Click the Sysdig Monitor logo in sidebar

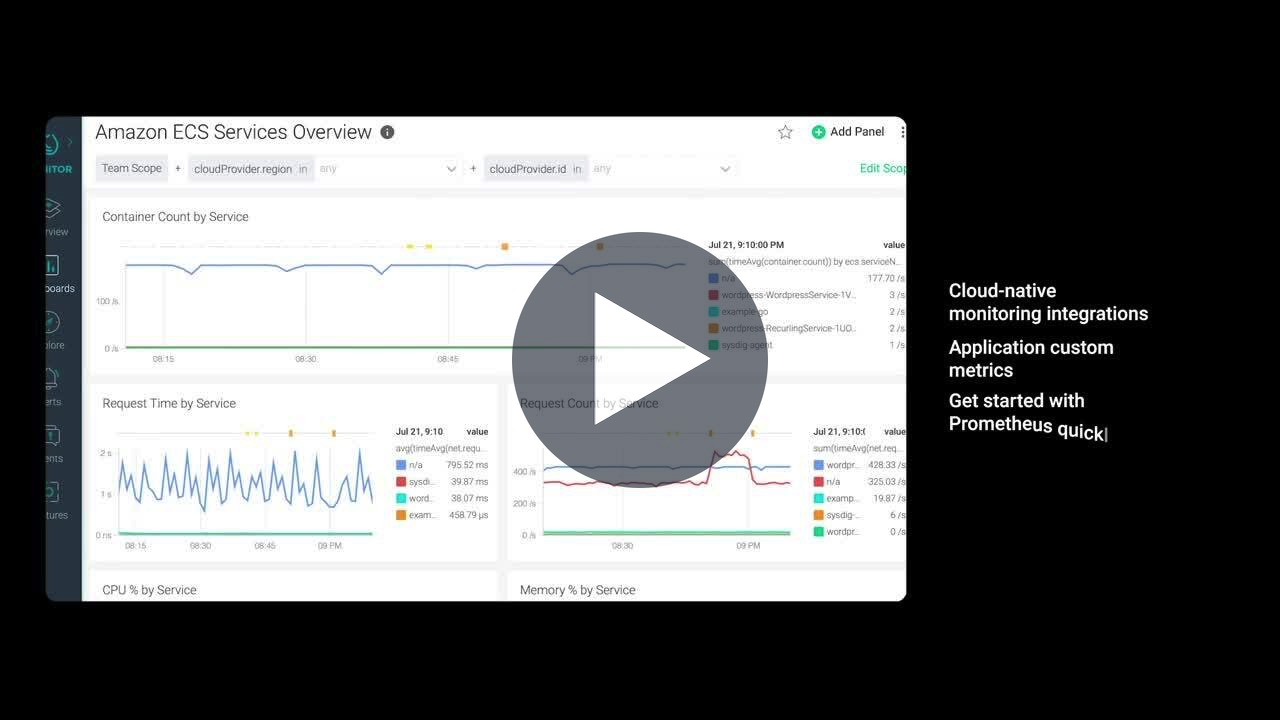click(x=51, y=144)
